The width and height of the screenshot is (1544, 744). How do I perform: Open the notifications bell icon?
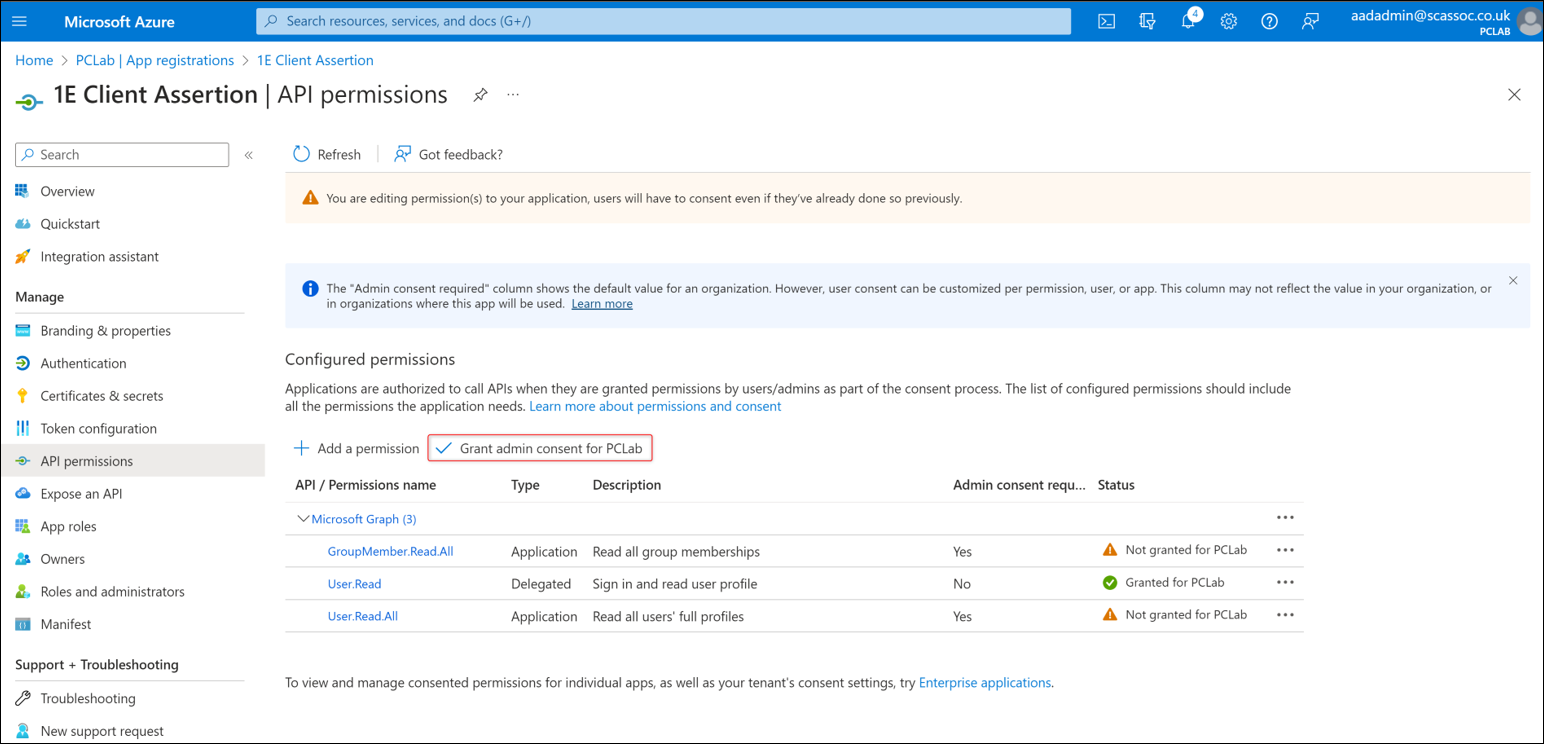click(1188, 21)
